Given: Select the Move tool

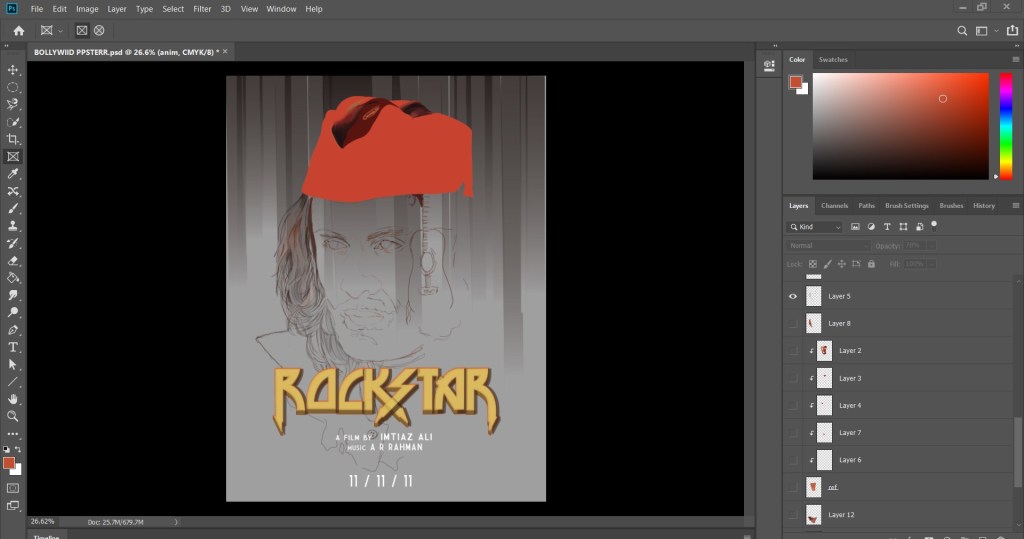Looking at the screenshot, I should (13, 70).
